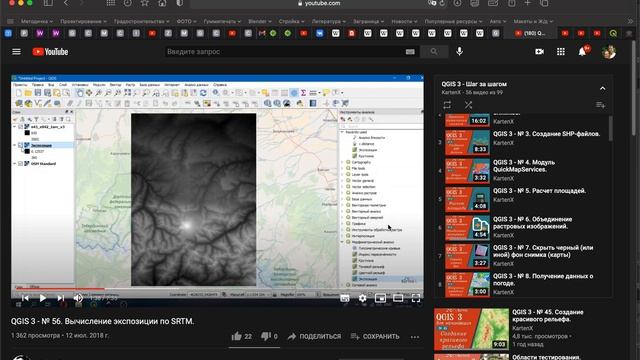Switch to the (180) Q... YouTube tab

(x=530, y=33)
